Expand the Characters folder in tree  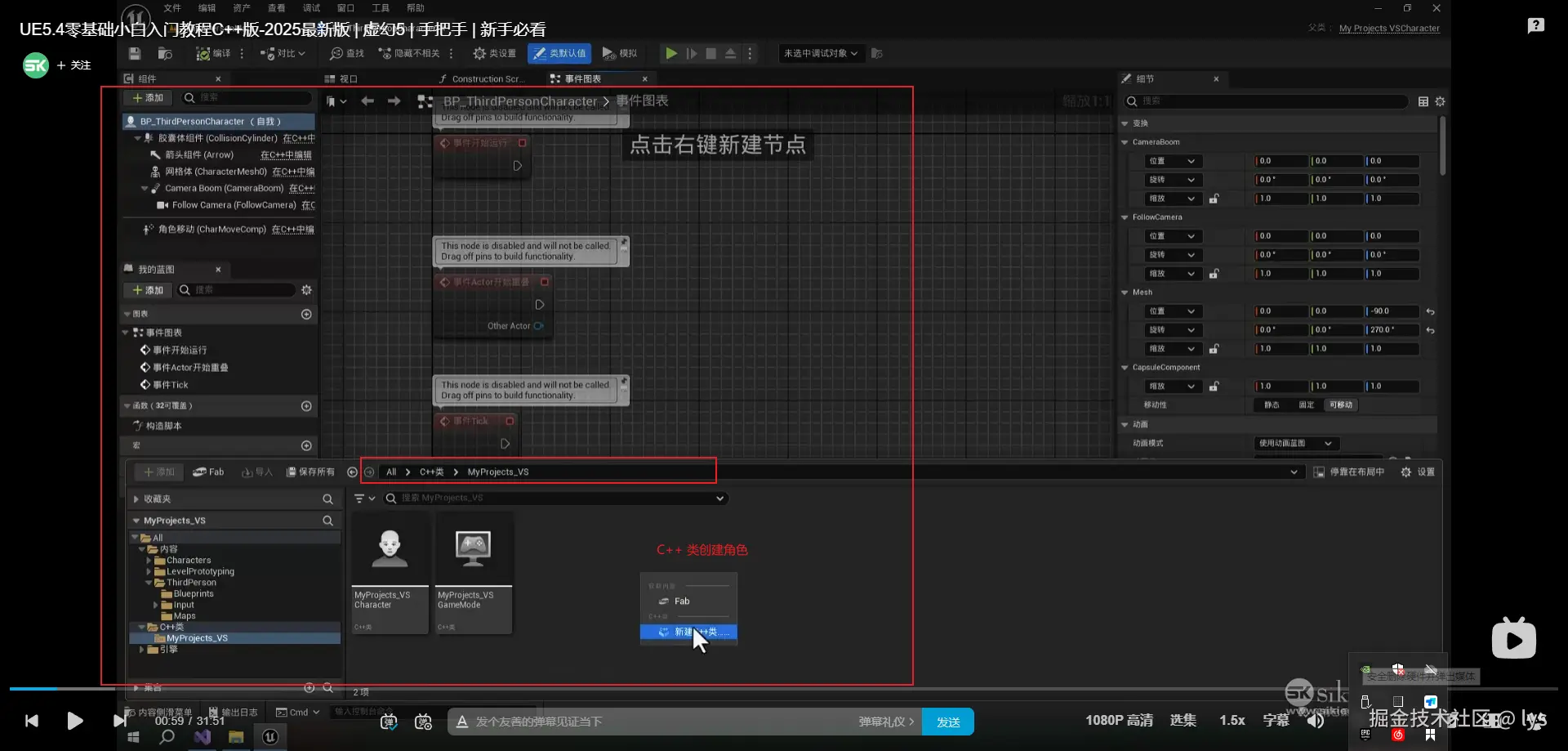pos(149,561)
